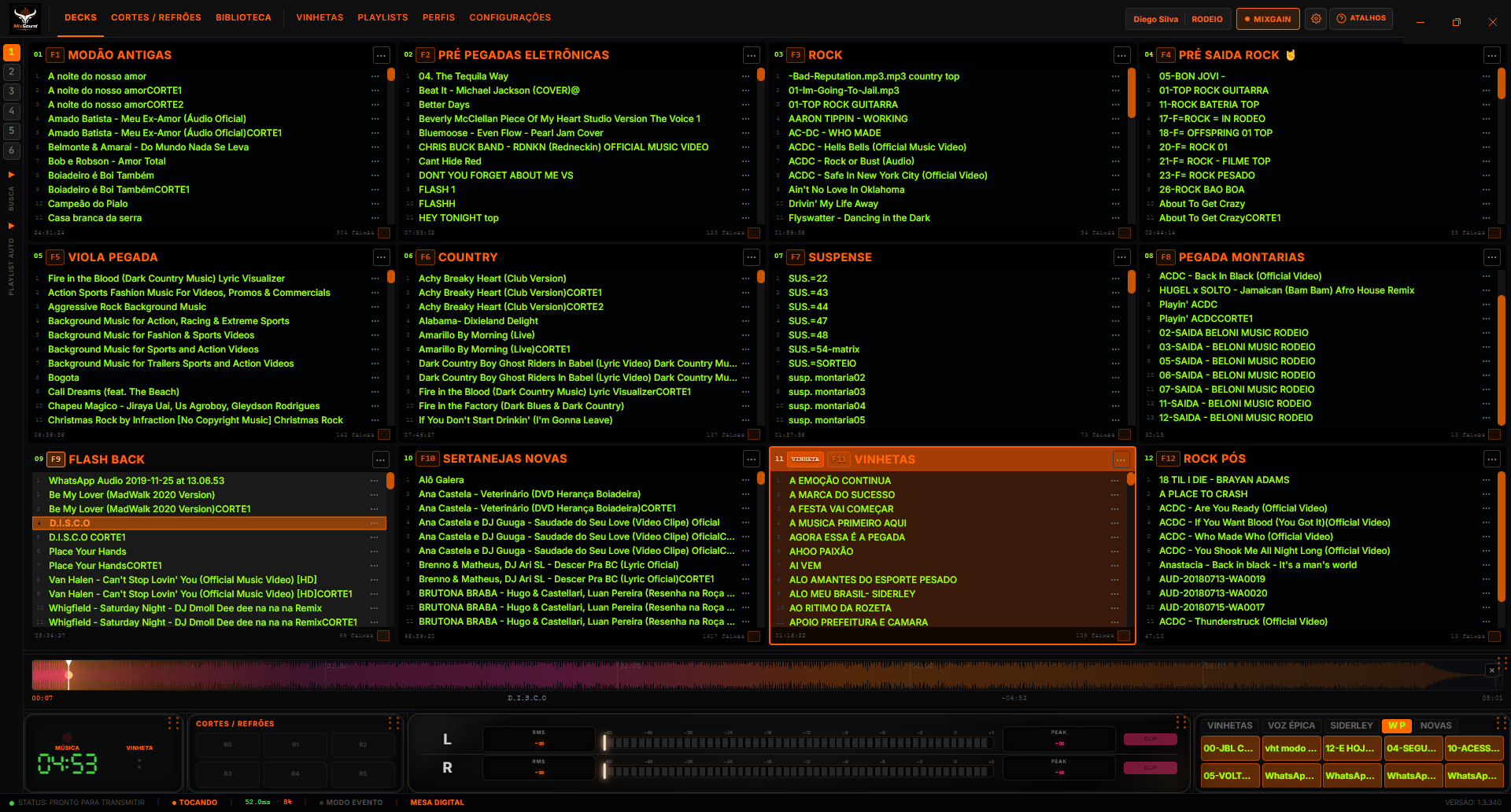Go to PLAYLISTS tab
Viewport: 1511px width, 812px height.
tap(382, 17)
